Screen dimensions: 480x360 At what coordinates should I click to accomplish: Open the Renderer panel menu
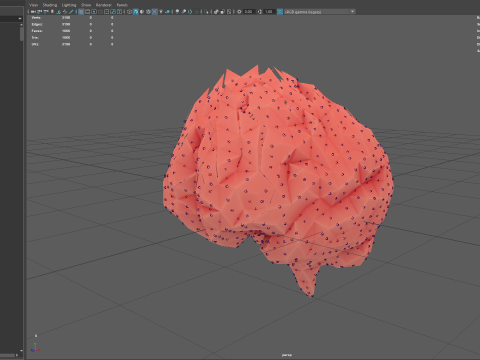click(104, 5)
